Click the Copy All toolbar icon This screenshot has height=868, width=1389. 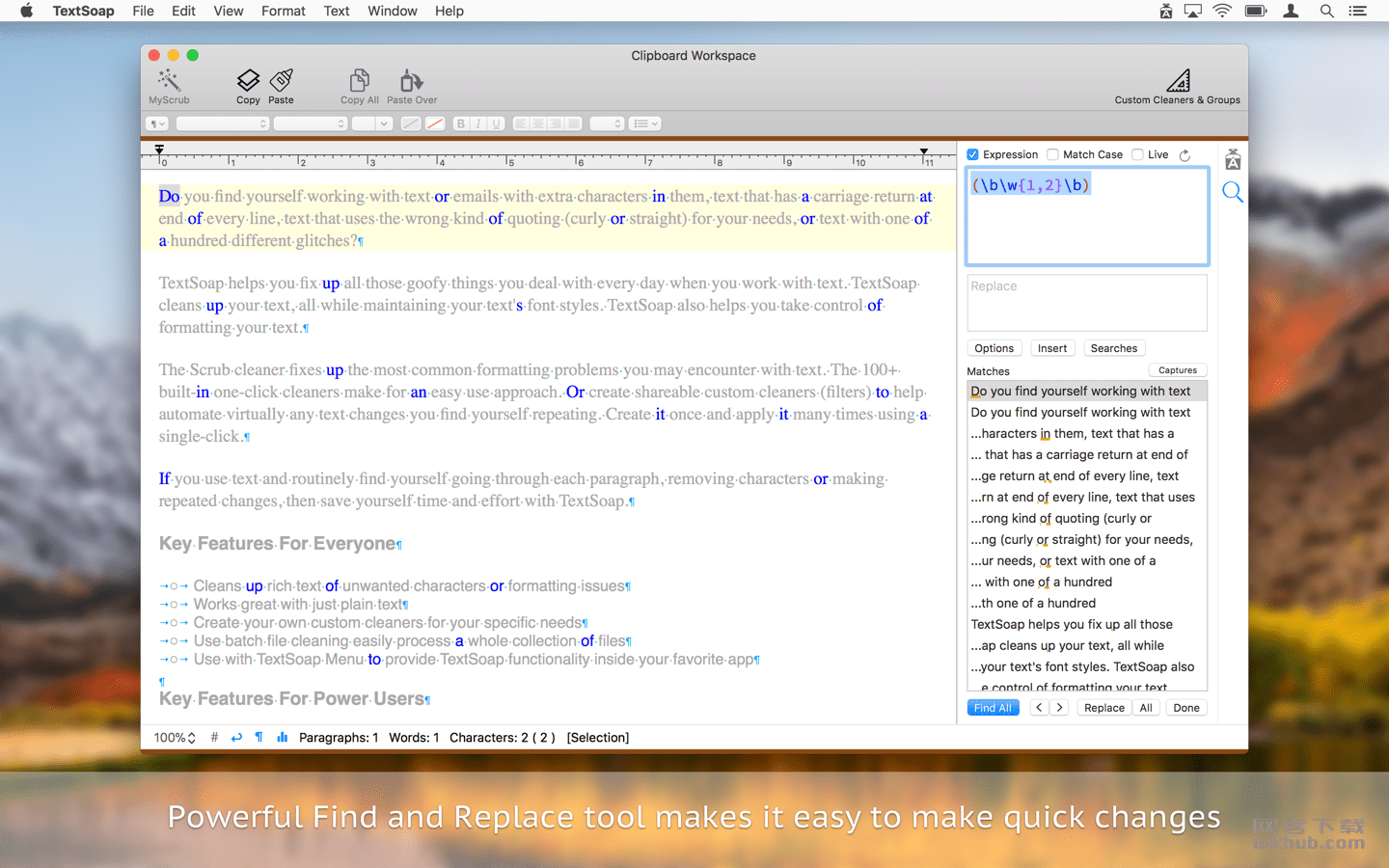(x=360, y=86)
